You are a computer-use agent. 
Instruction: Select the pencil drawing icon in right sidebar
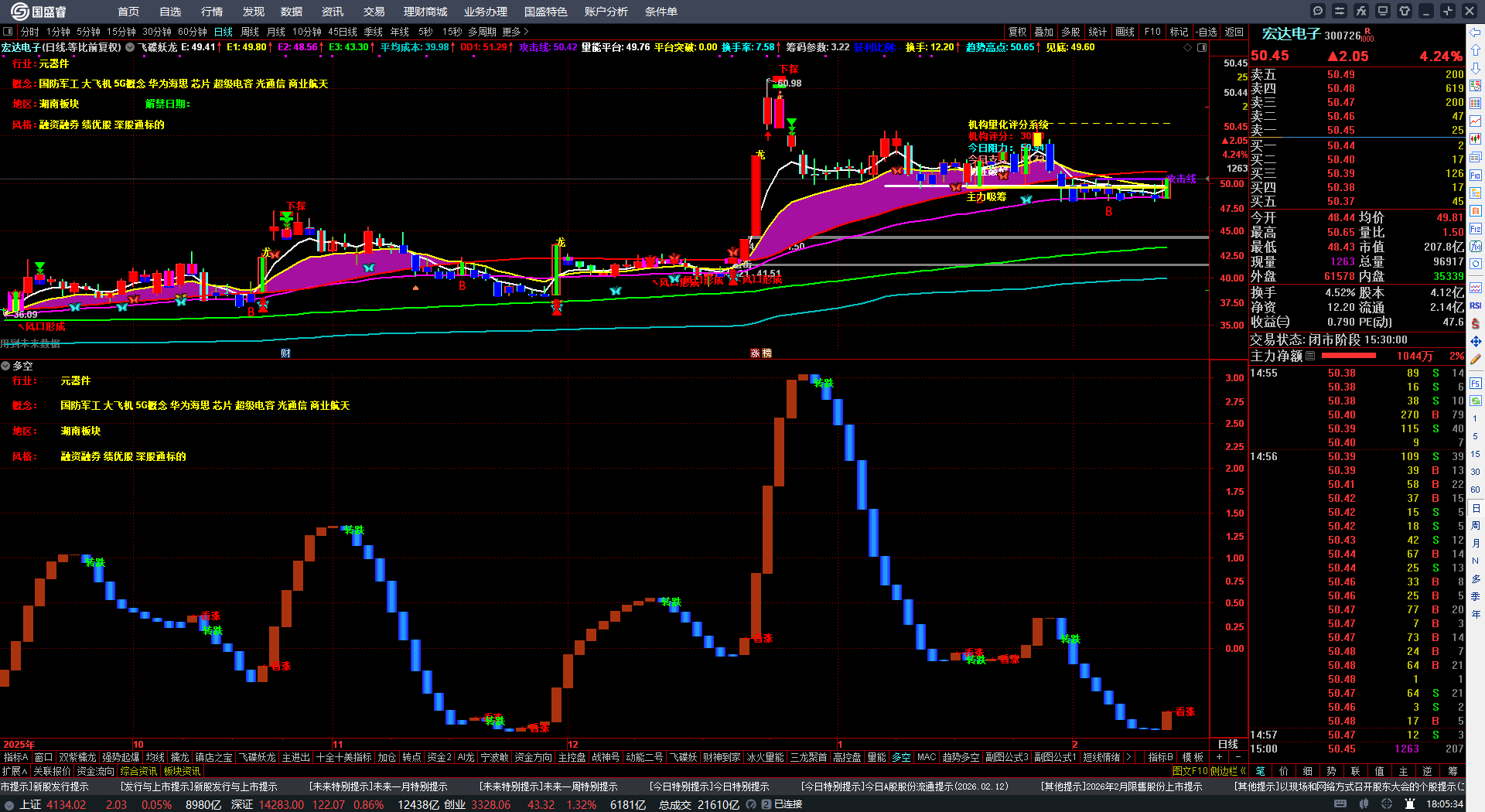tap(1476, 359)
